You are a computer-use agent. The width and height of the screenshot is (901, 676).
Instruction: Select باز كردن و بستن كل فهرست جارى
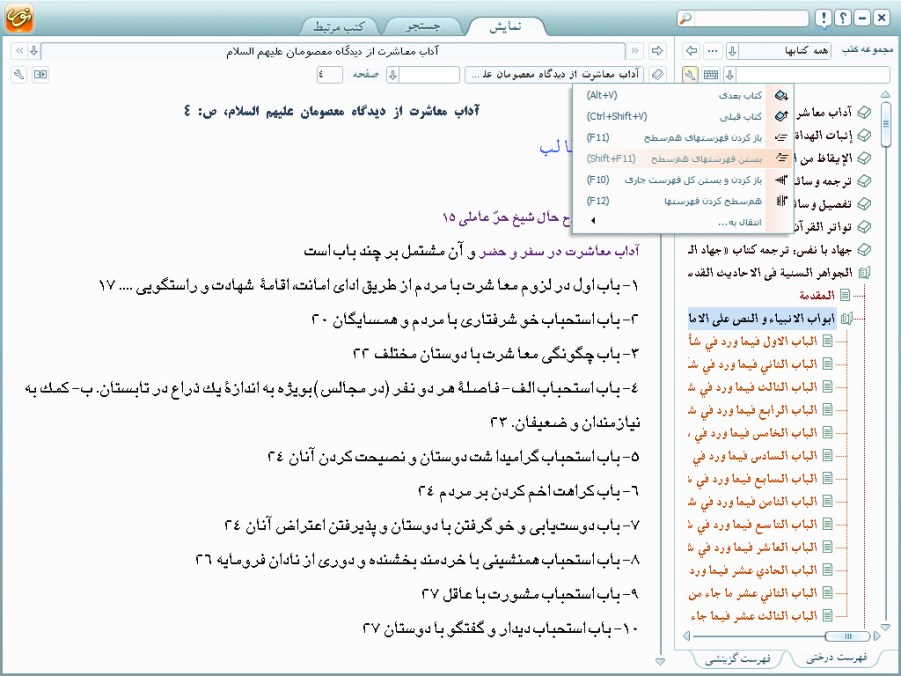click(682, 180)
